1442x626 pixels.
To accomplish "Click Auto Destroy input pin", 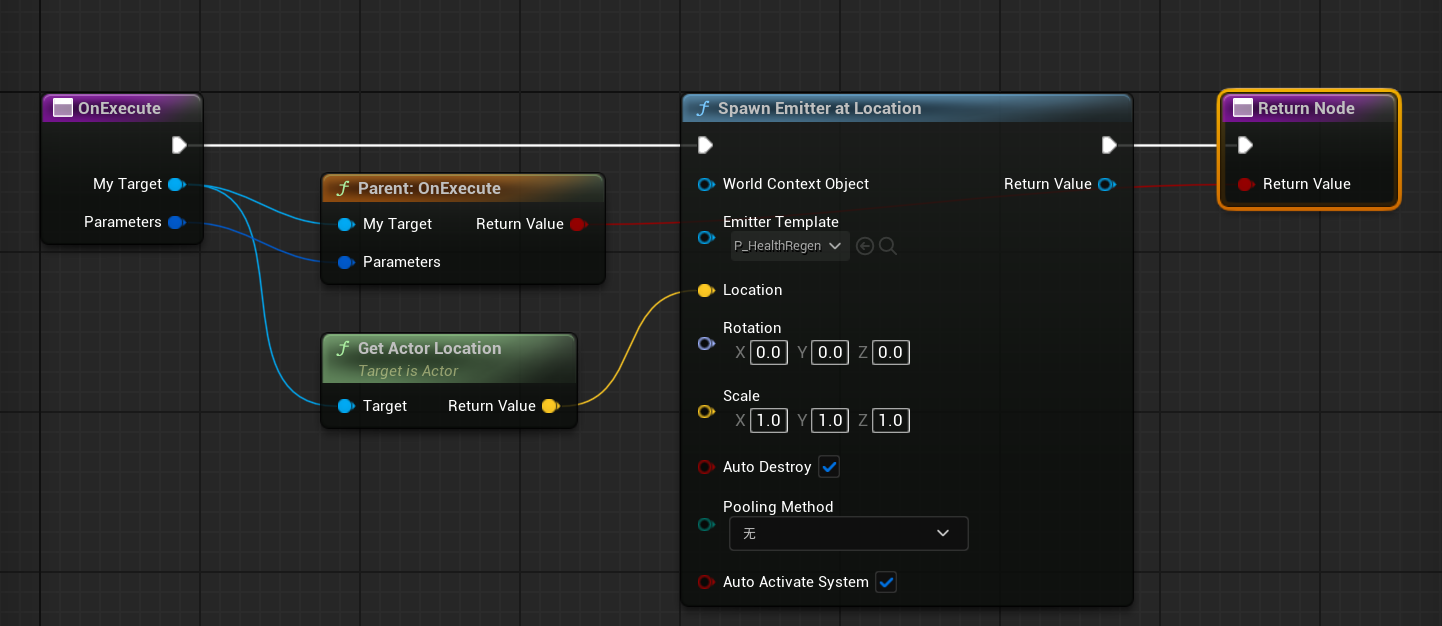I will [706, 467].
